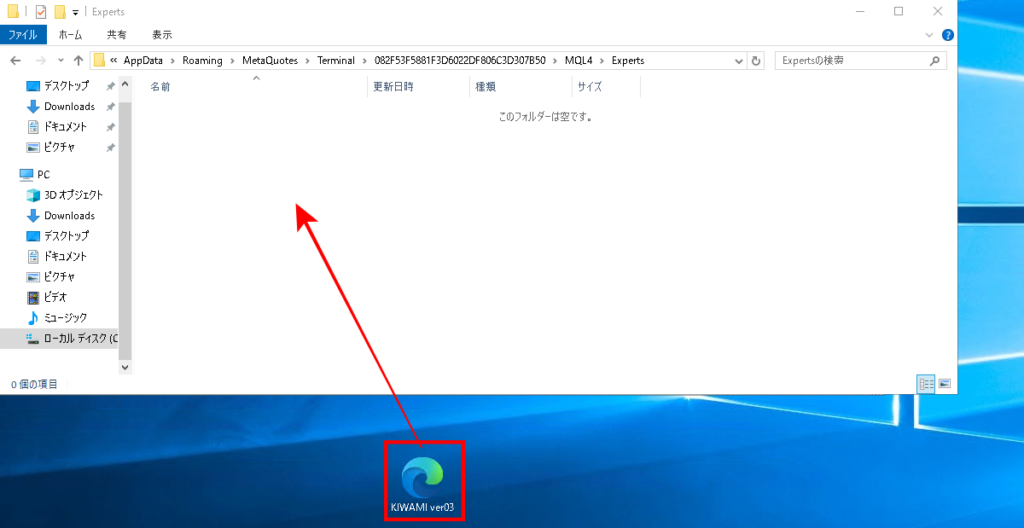Select the KIWAMI ver03 desktop icon
Viewport: 1024px width, 528px height.
pyautogui.click(x=424, y=484)
